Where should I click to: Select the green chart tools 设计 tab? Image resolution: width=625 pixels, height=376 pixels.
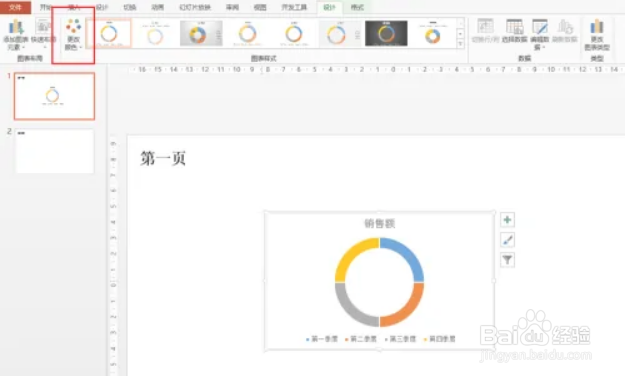[329, 7]
